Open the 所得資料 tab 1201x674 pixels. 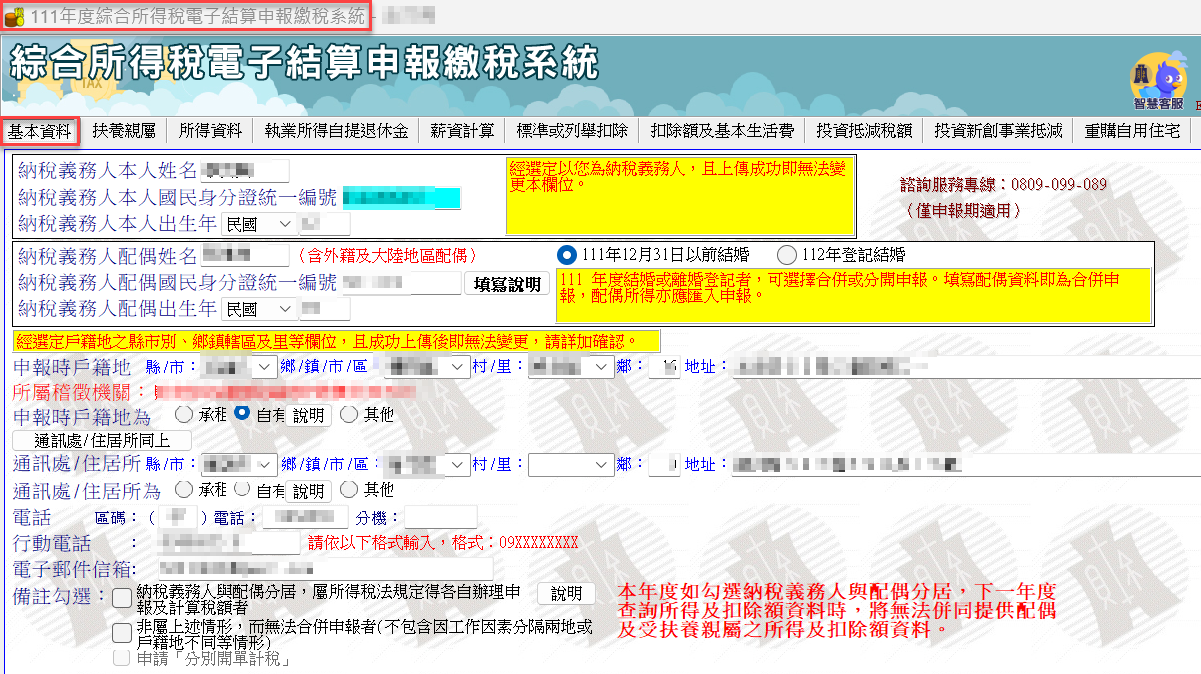click(x=210, y=131)
